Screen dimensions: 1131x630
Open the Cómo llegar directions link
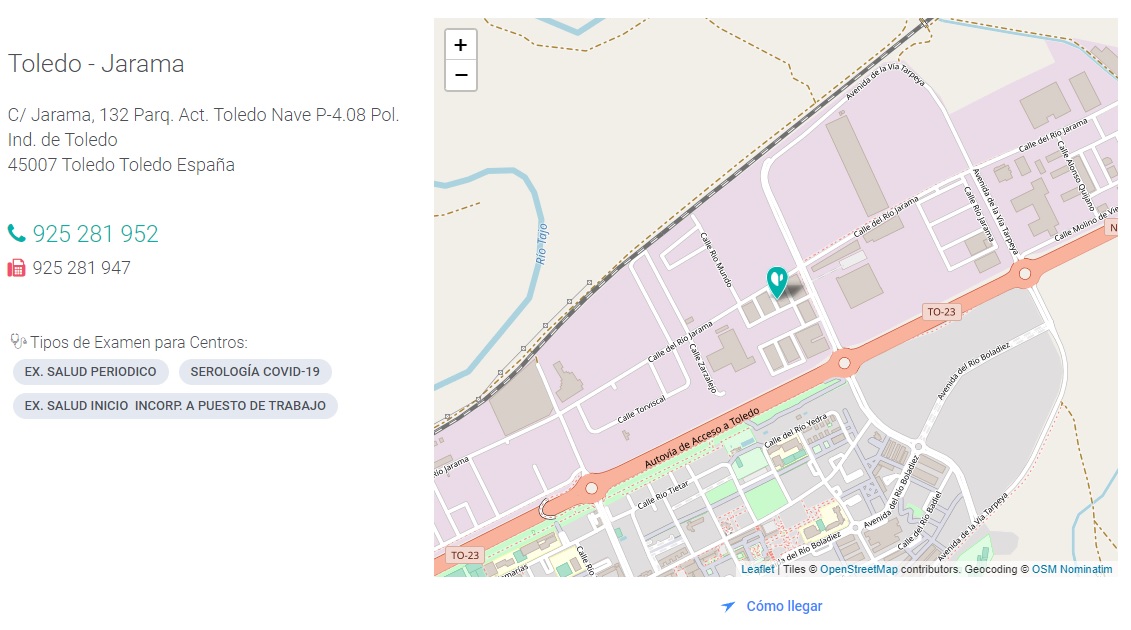(784, 607)
